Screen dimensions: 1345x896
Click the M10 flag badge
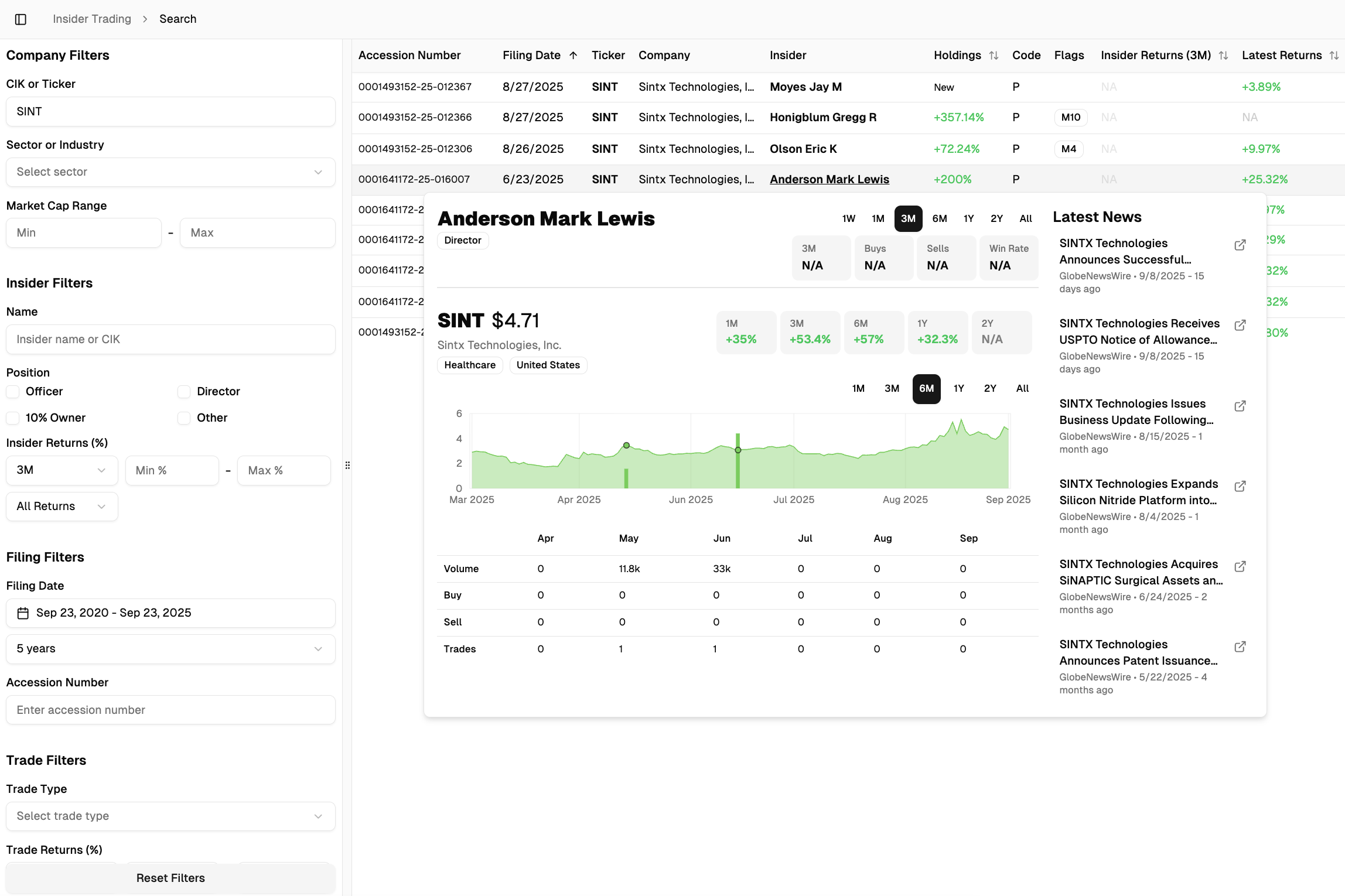click(1070, 118)
